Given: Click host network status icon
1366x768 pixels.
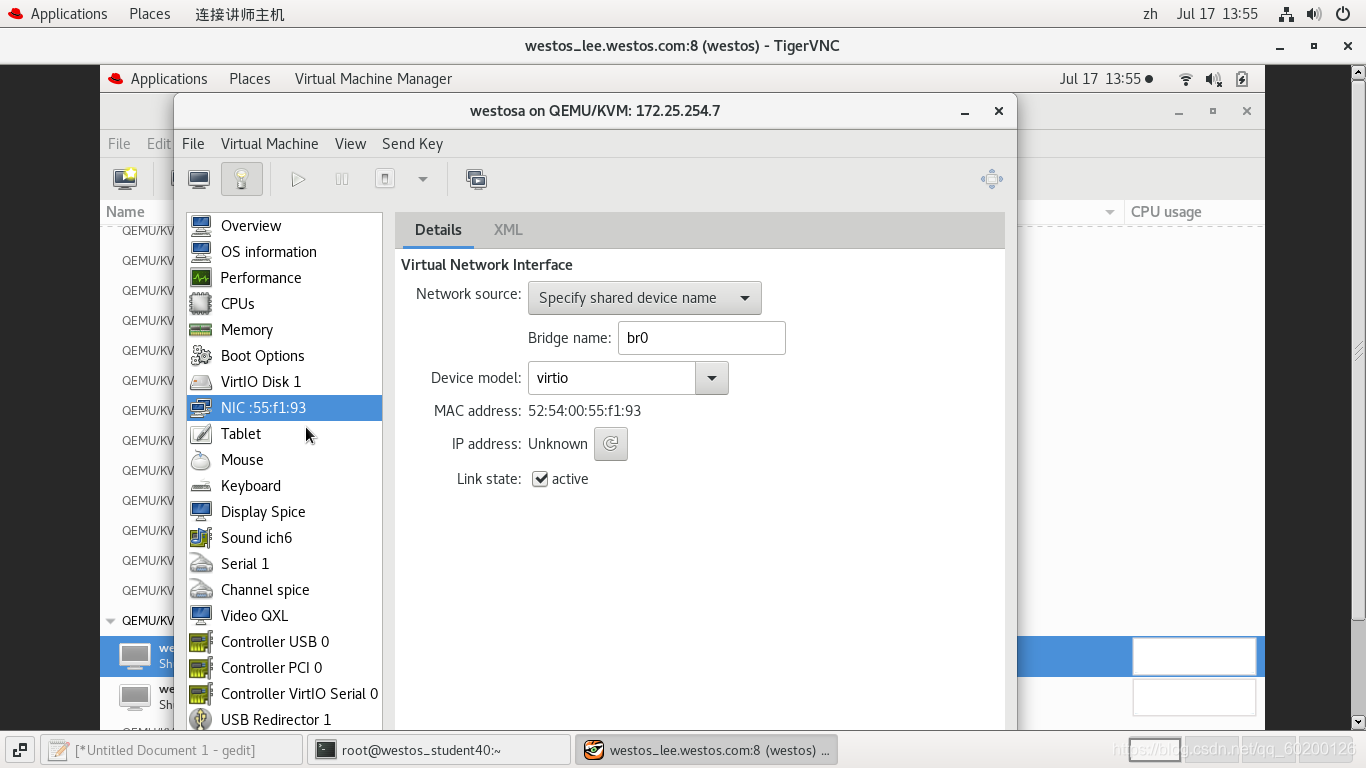Looking at the screenshot, I should tap(1286, 14).
